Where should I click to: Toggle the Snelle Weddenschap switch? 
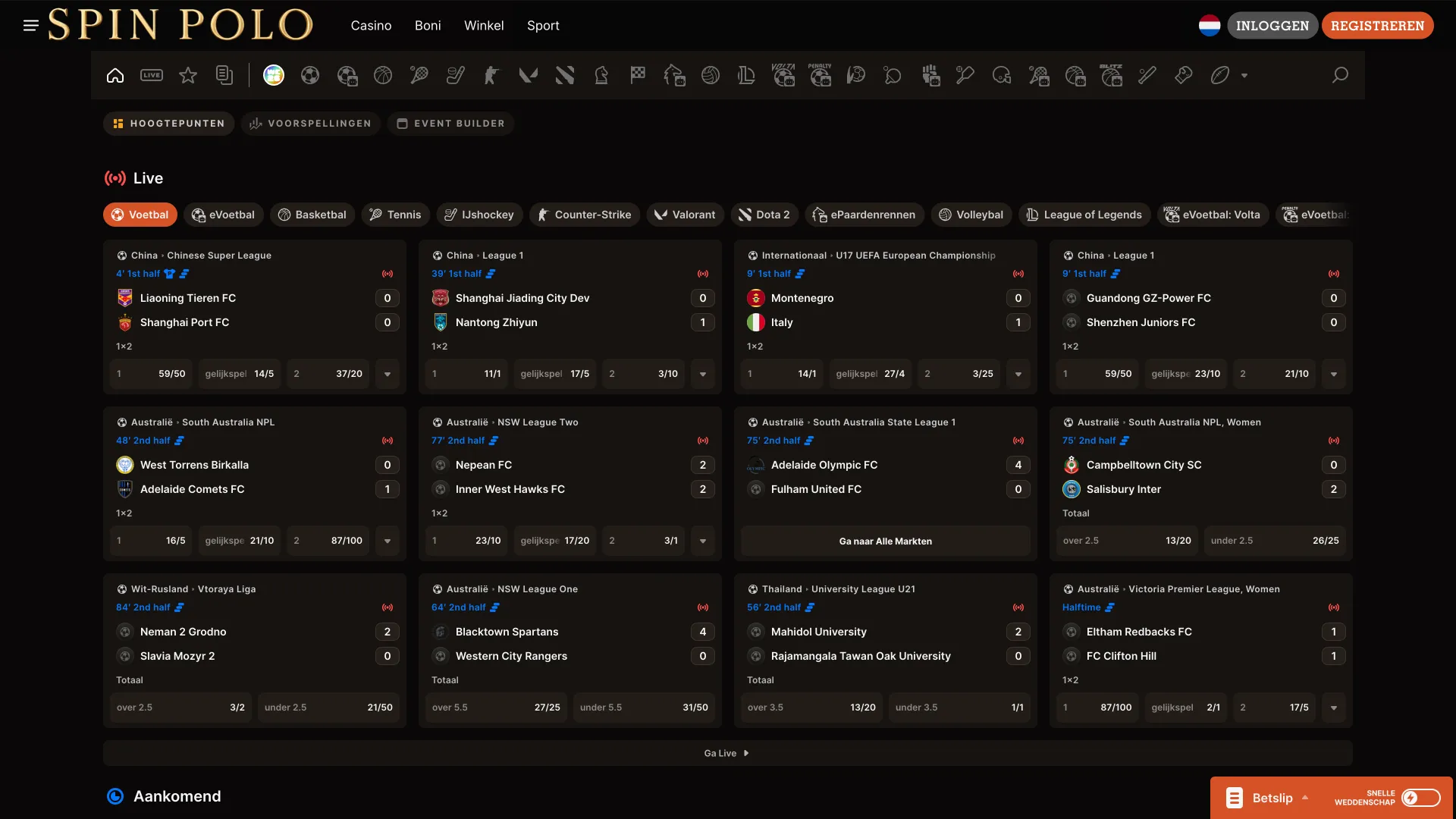[1420, 798]
